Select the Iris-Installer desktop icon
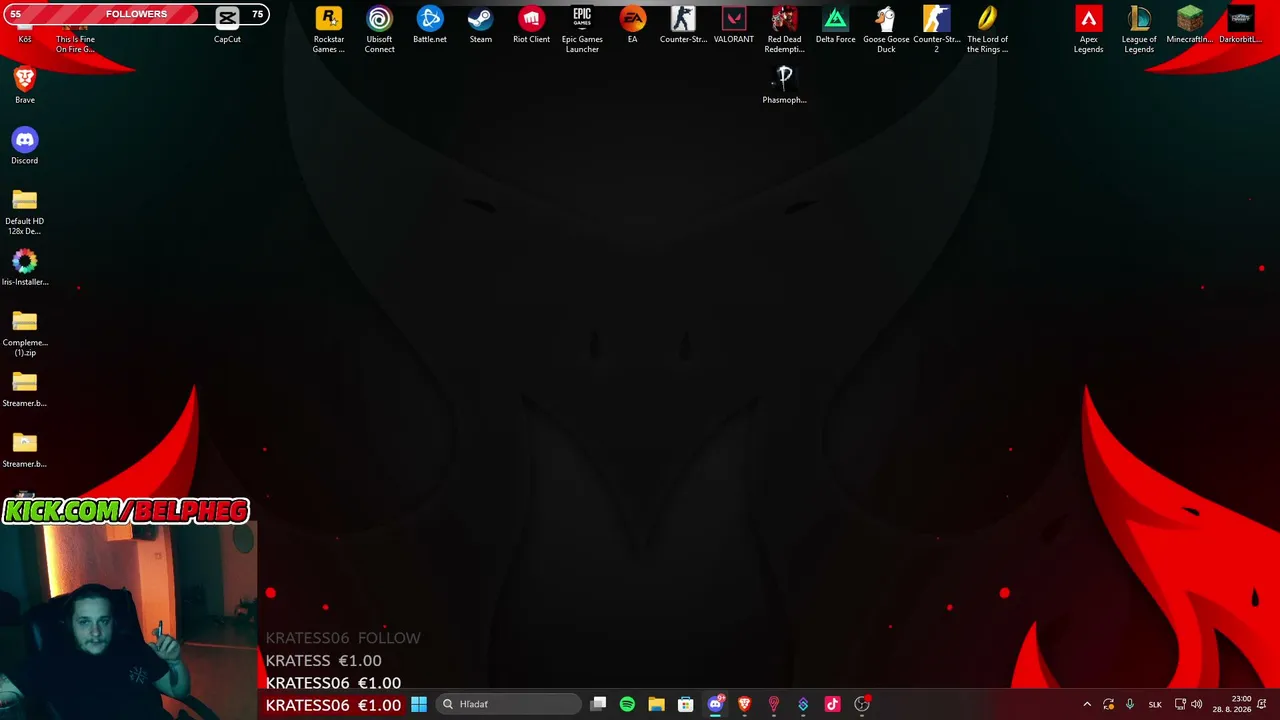 pos(25,268)
